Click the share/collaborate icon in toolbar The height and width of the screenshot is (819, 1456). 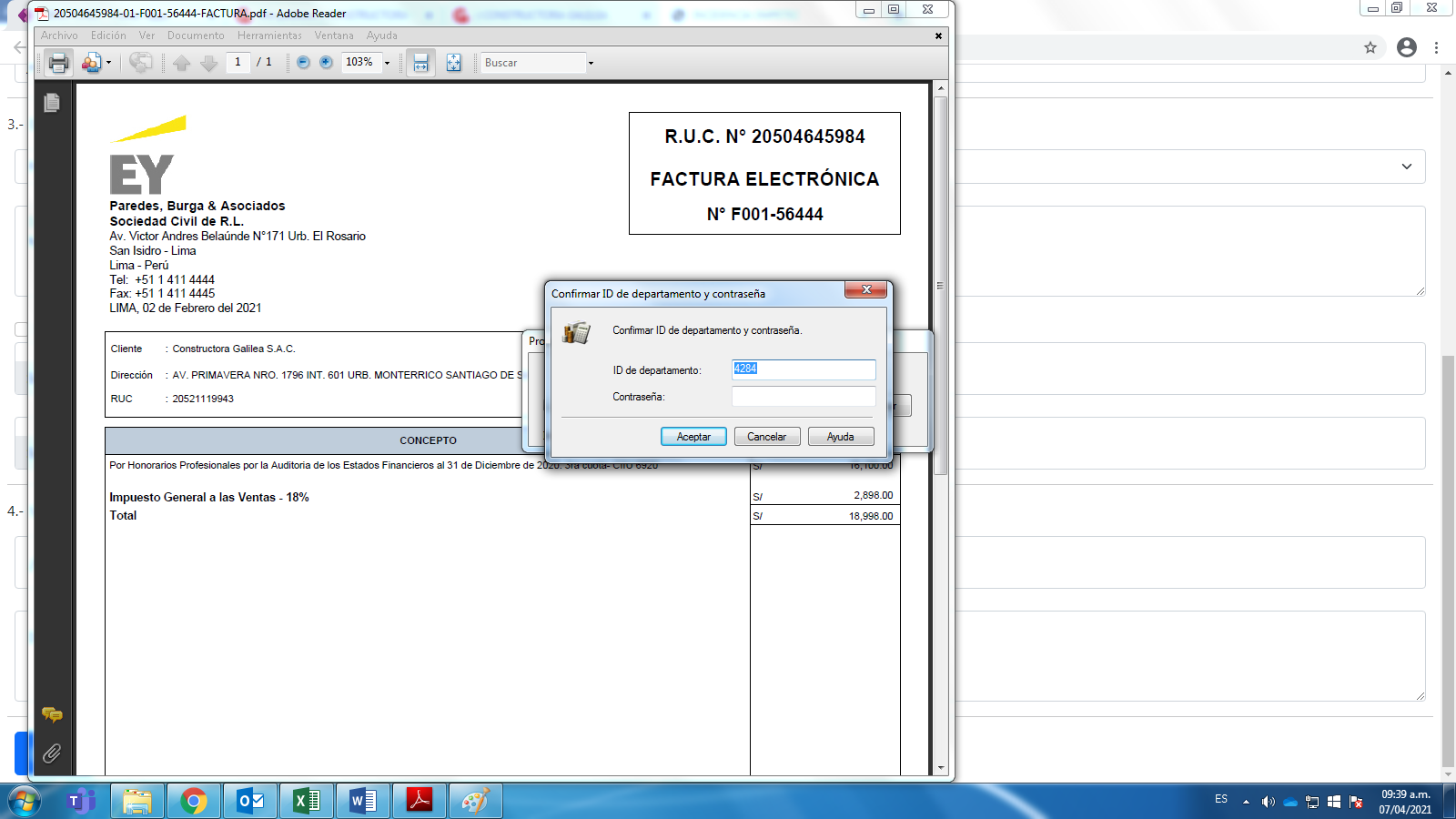(140, 63)
